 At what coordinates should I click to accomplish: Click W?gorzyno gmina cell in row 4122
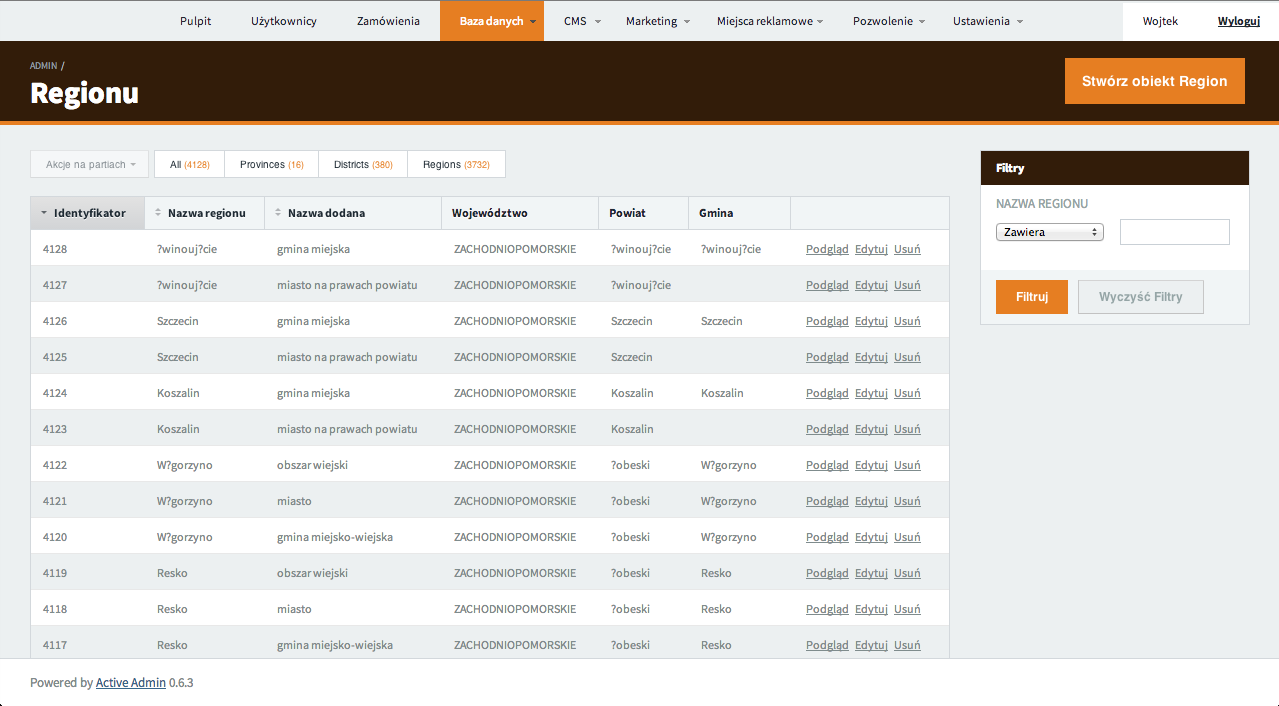[x=729, y=465]
